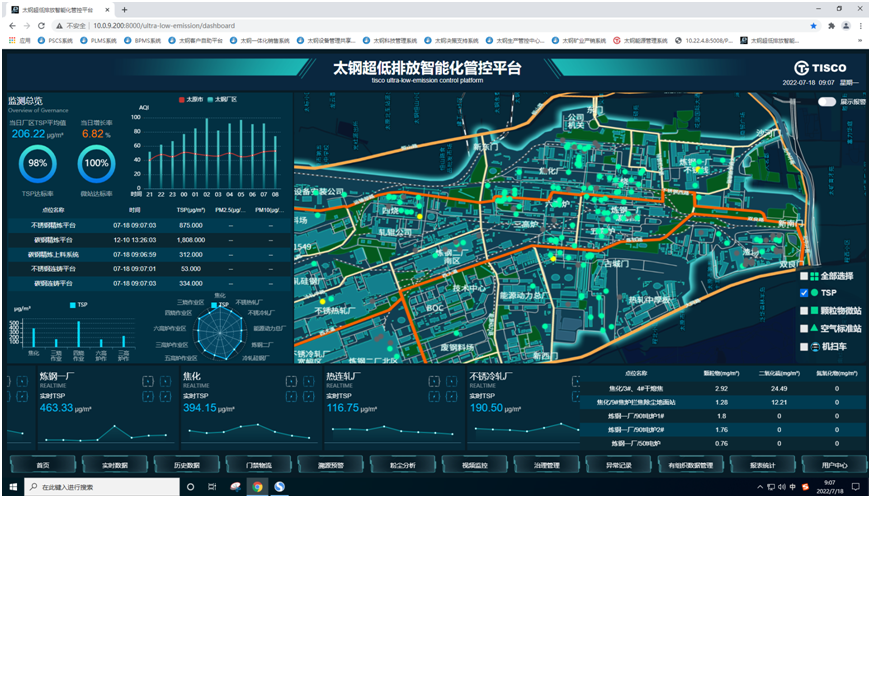Toggle the 中 input method indicator
This screenshot has height=695, width=871.
pyautogui.click(x=793, y=487)
